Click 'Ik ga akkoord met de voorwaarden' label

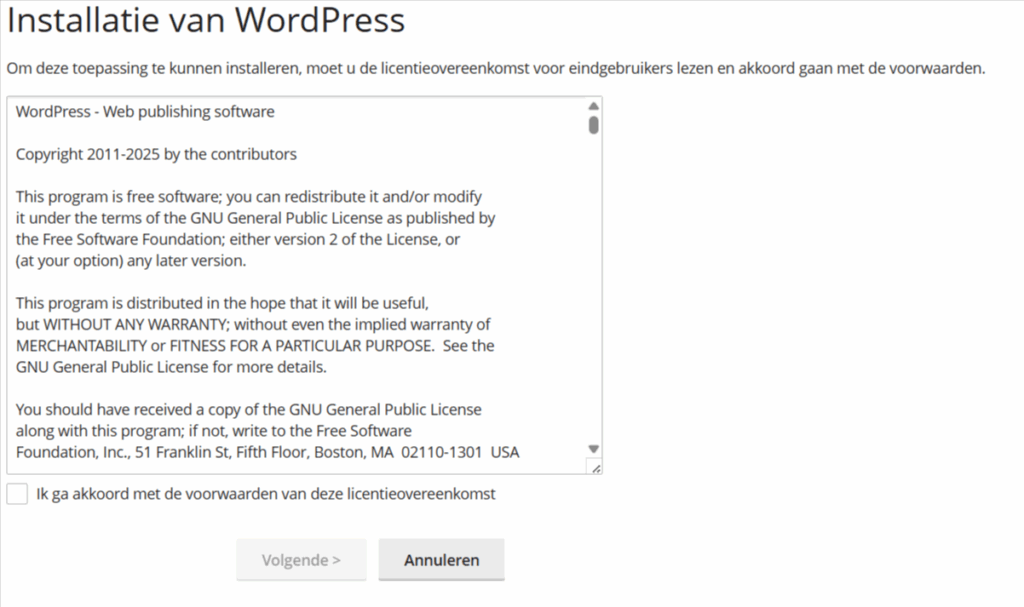266,494
